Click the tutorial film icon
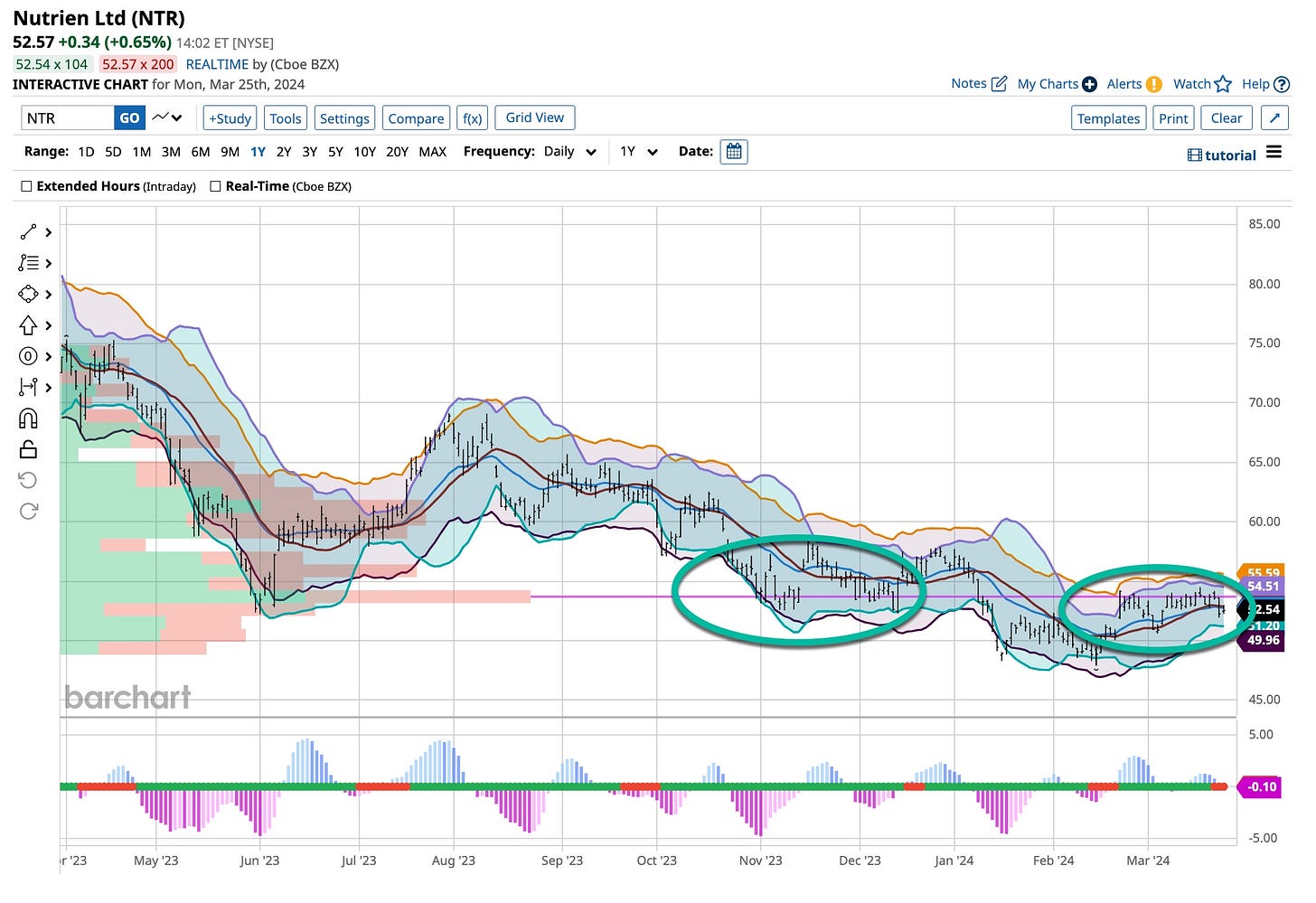 (x=1195, y=155)
